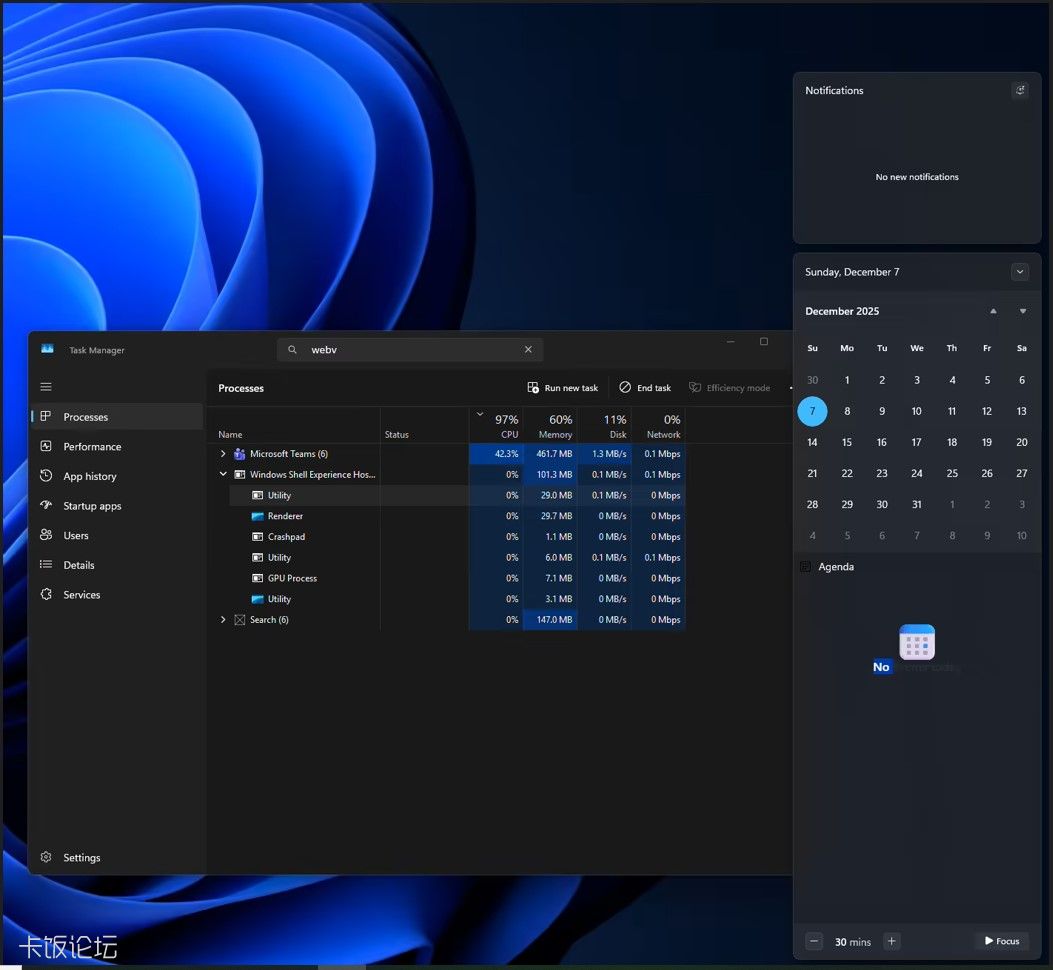Open App history from the sidebar
The image size is (1053, 970).
pyautogui.click(x=46, y=476)
